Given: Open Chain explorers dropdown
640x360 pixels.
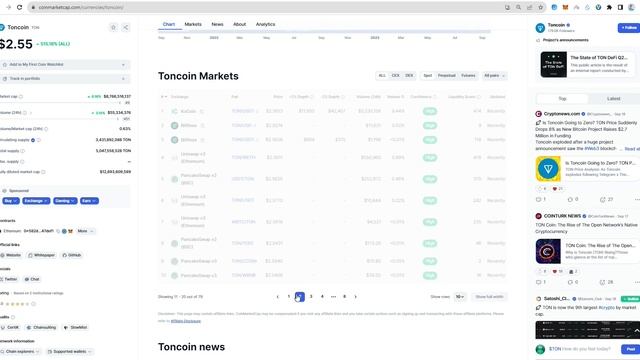Looking at the screenshot, I should click(x=20, y=351).
